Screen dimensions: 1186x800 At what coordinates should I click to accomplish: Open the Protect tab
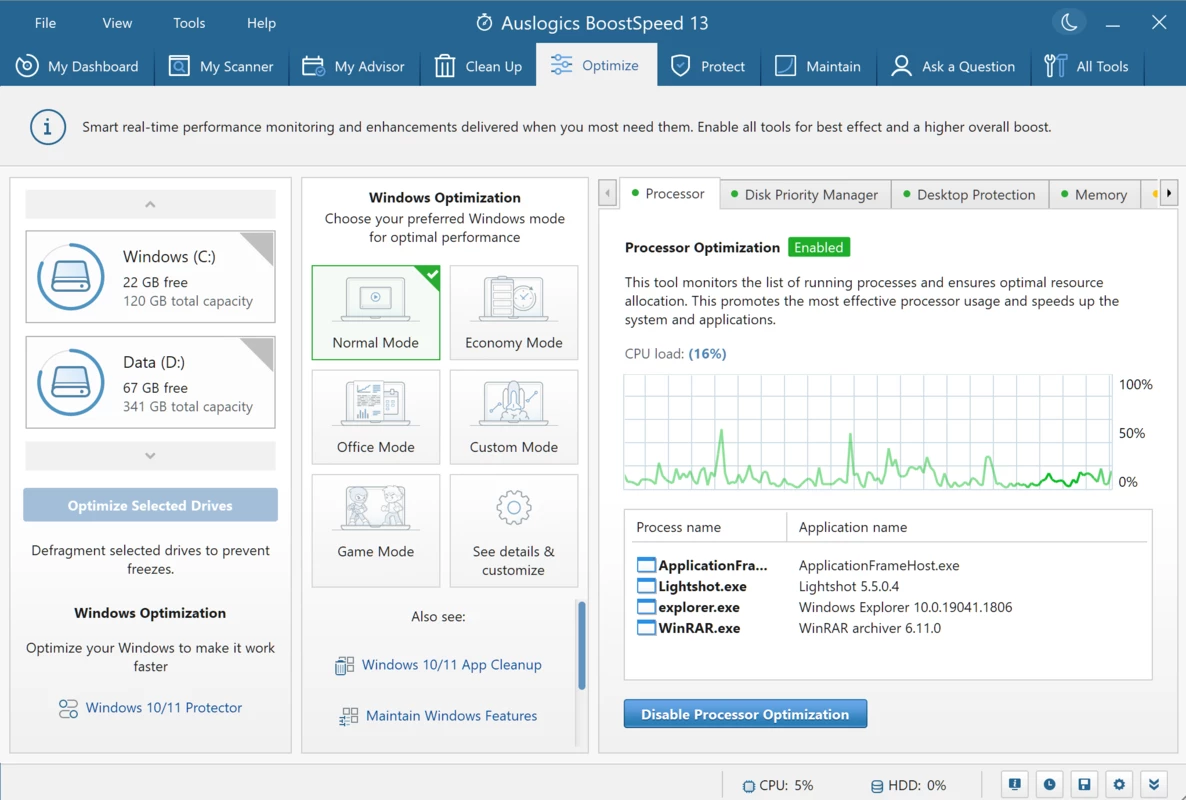708,66
